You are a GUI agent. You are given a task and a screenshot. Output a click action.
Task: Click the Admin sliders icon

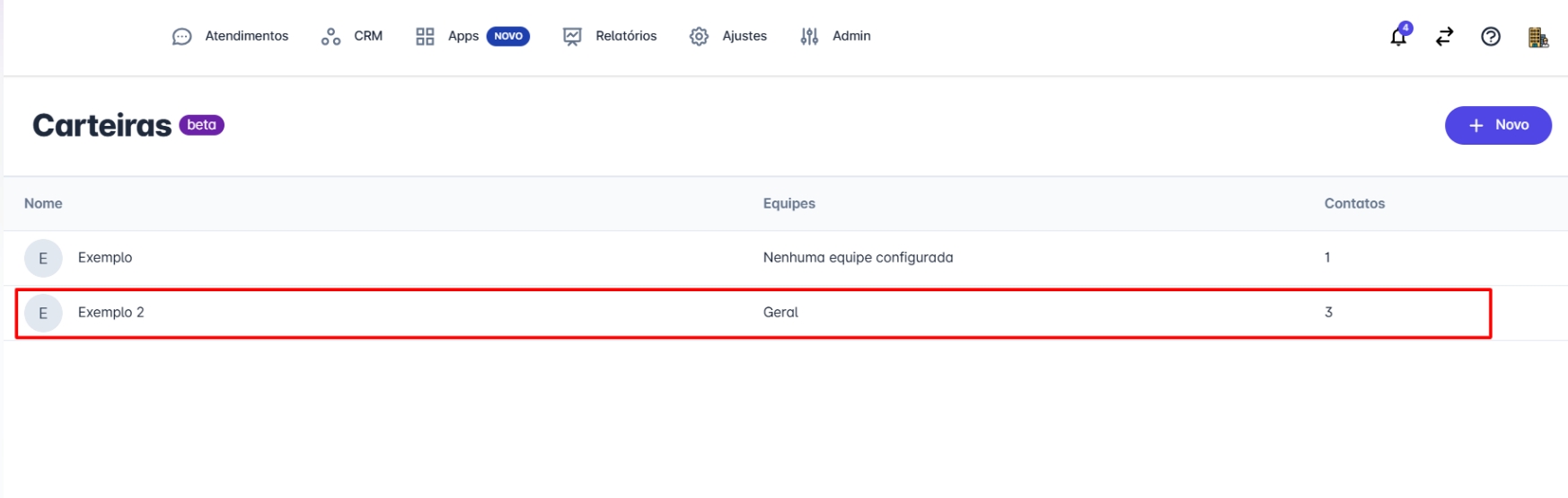[809, 37]
